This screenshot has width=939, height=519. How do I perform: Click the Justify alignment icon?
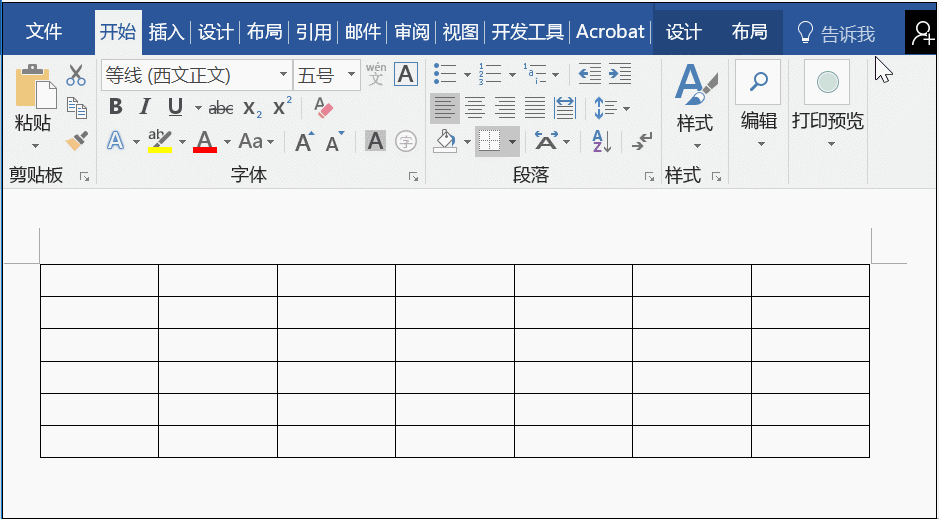tap(535, 108)
